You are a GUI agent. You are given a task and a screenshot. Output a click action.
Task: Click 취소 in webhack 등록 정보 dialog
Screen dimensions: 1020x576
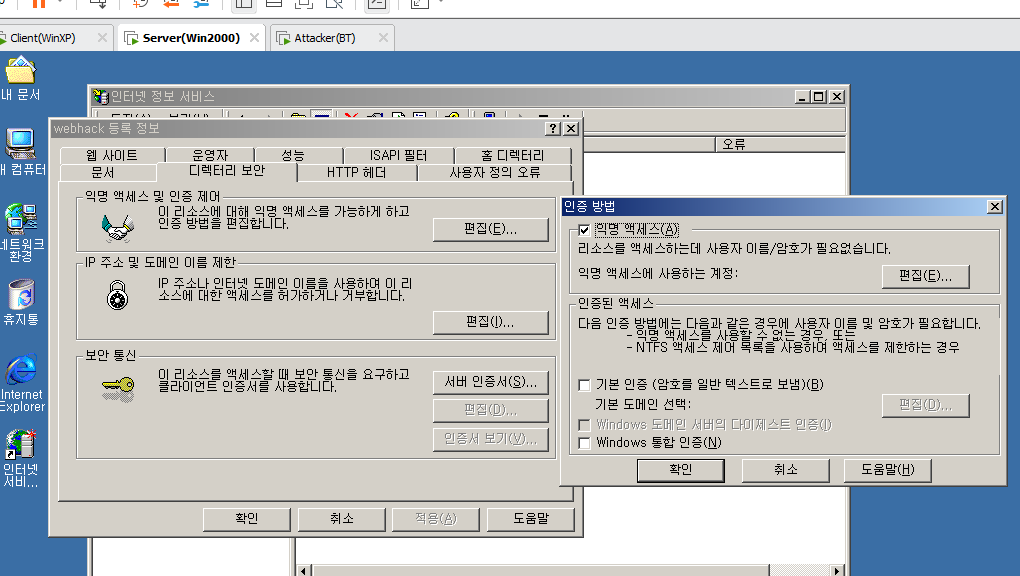[342, 519]
